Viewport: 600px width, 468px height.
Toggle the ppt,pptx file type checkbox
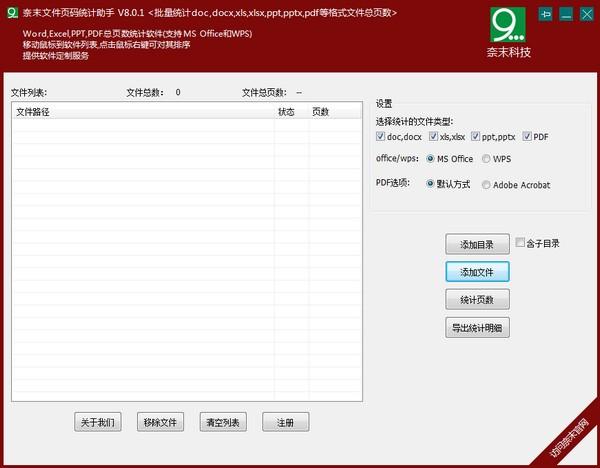tap(475, 136)
